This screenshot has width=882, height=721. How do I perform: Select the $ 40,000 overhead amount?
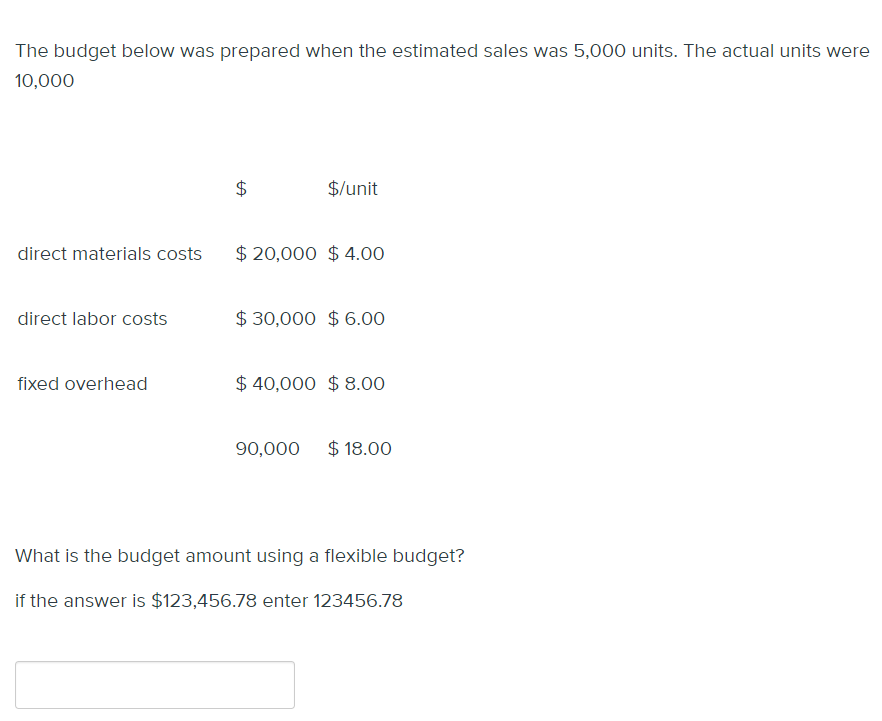(276, 384)
